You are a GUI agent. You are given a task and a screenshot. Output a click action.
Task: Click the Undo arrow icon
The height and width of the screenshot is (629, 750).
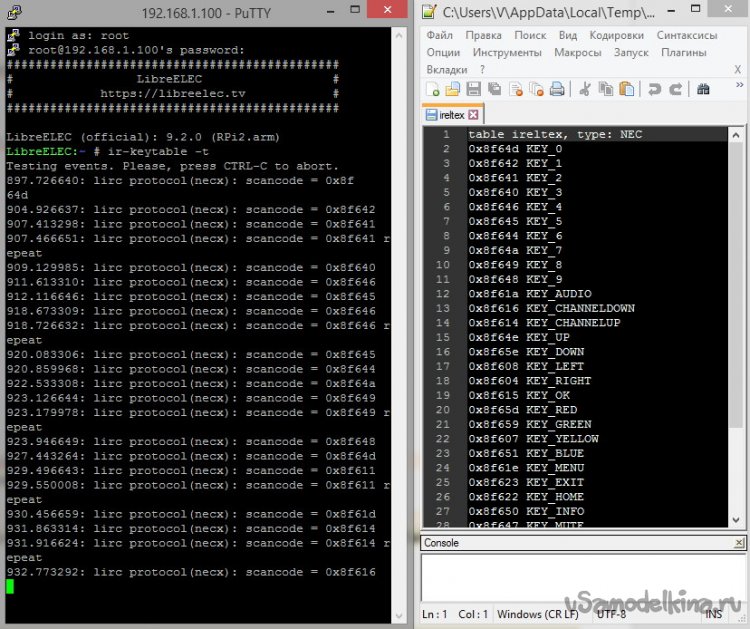655,89
